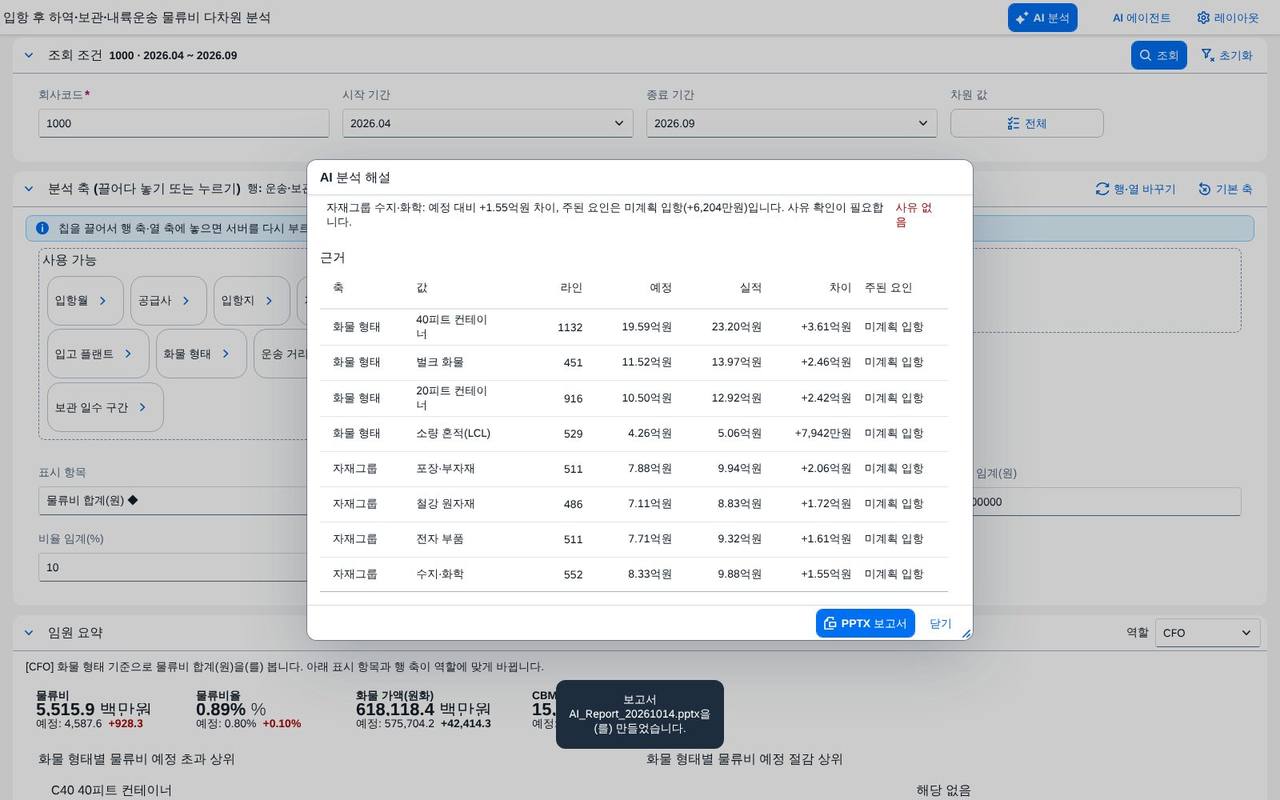Image resolution: width=1280 pixels, height=800 pixels.
Task: Restore axes with 기본 축
Action: (x=1225, y=189)
